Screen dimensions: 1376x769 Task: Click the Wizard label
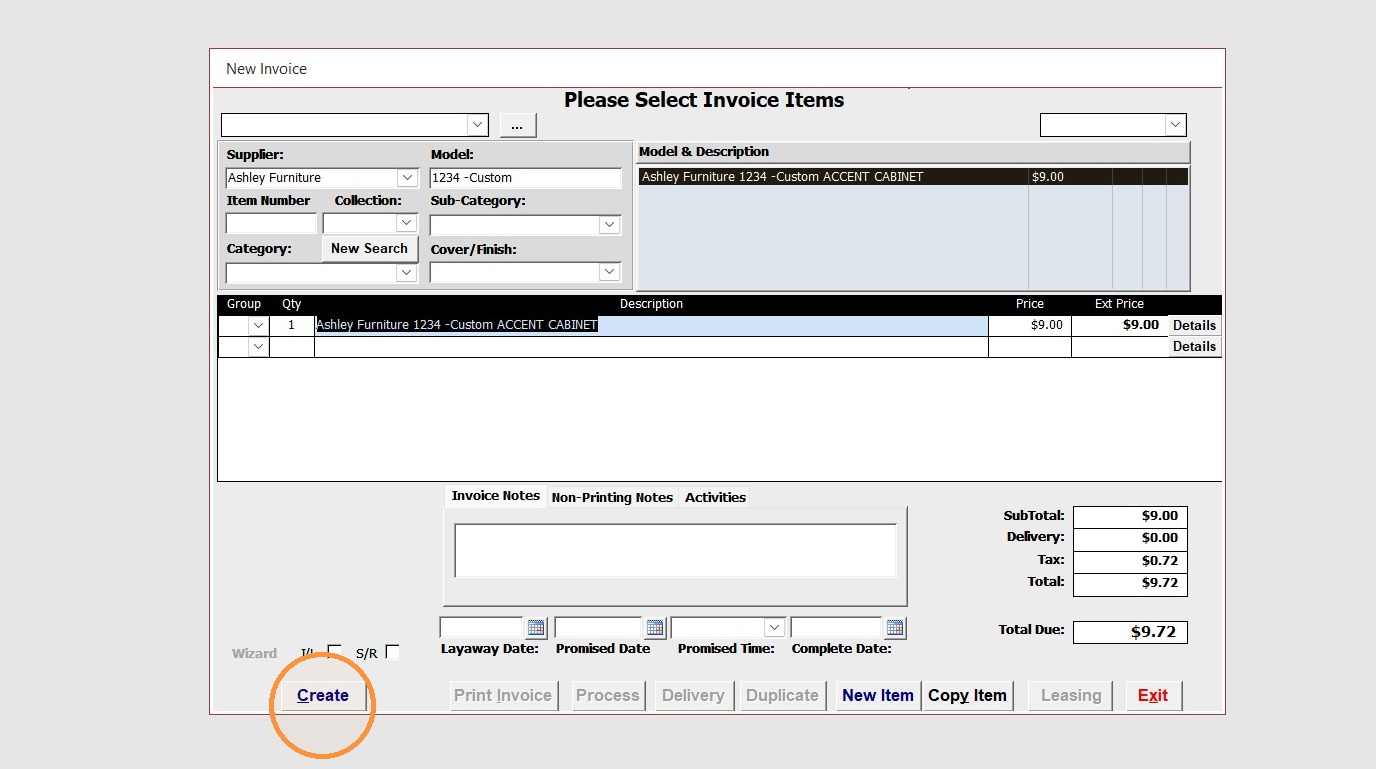pyautogui.click(x=254, y=654)
